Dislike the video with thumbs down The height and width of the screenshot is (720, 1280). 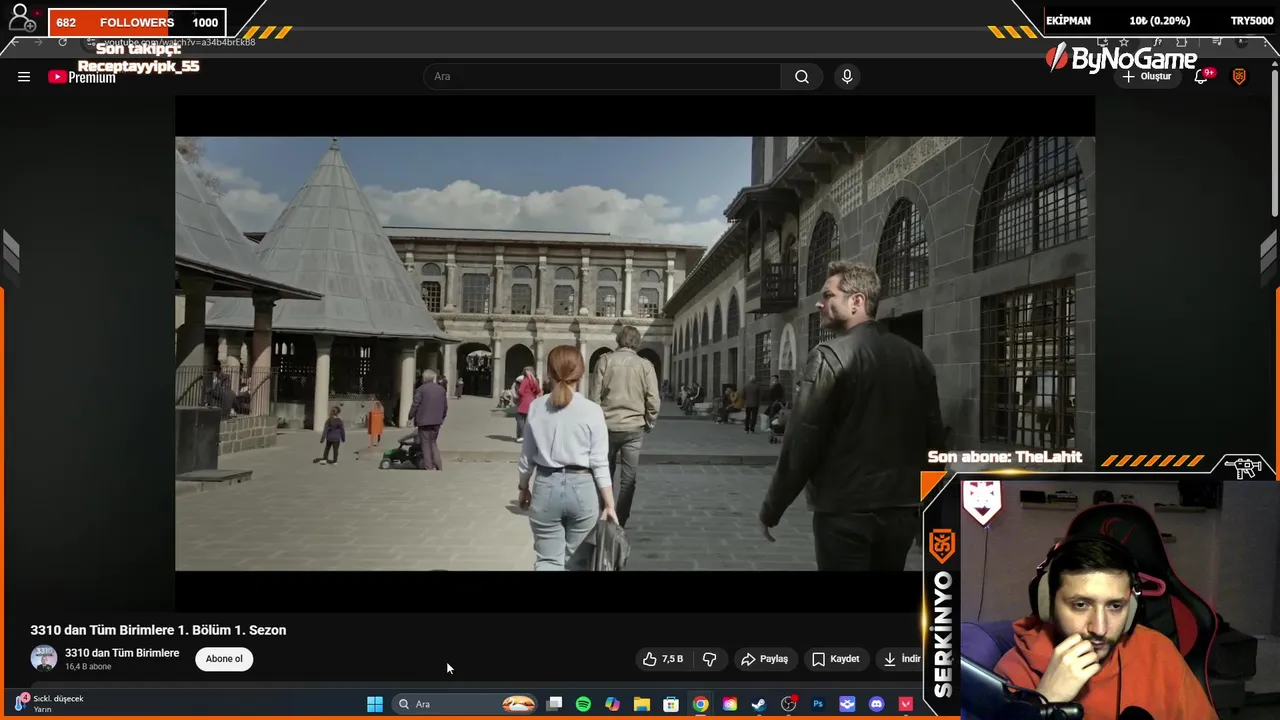click(x=710, y=659)
